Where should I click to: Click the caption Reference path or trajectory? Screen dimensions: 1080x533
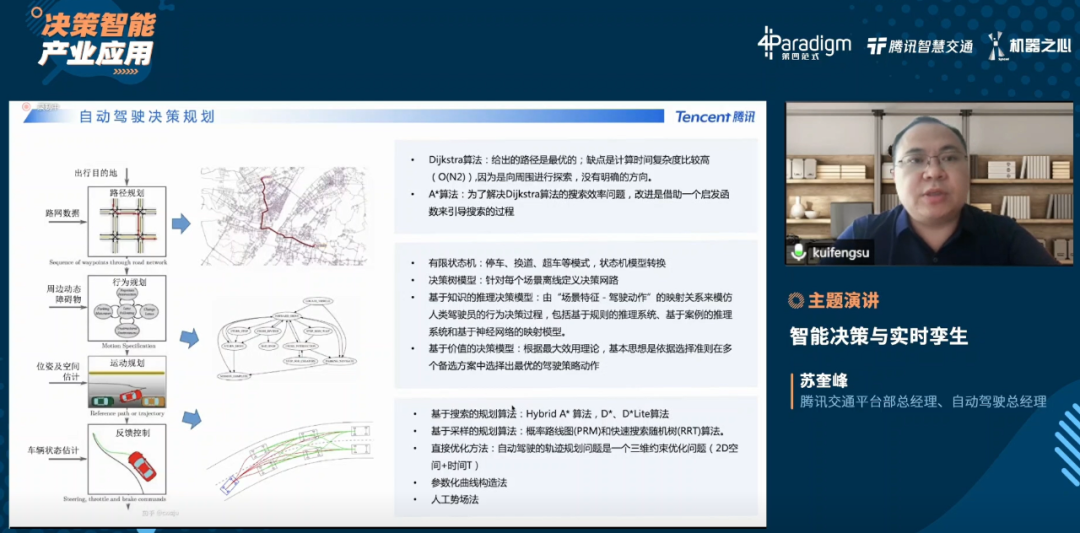point(126,413)
